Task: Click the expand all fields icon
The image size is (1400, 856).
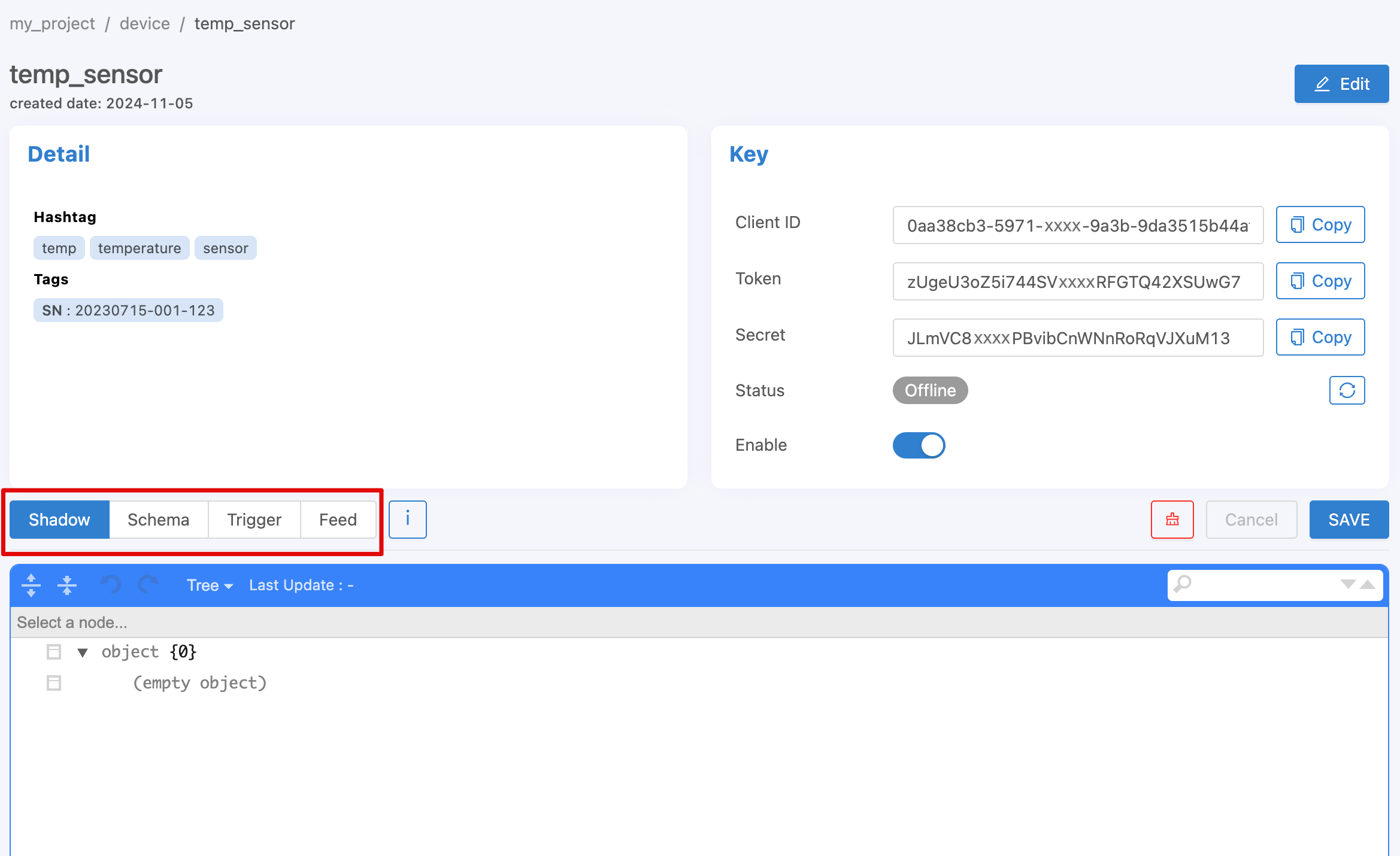Action: coord(31,585)
